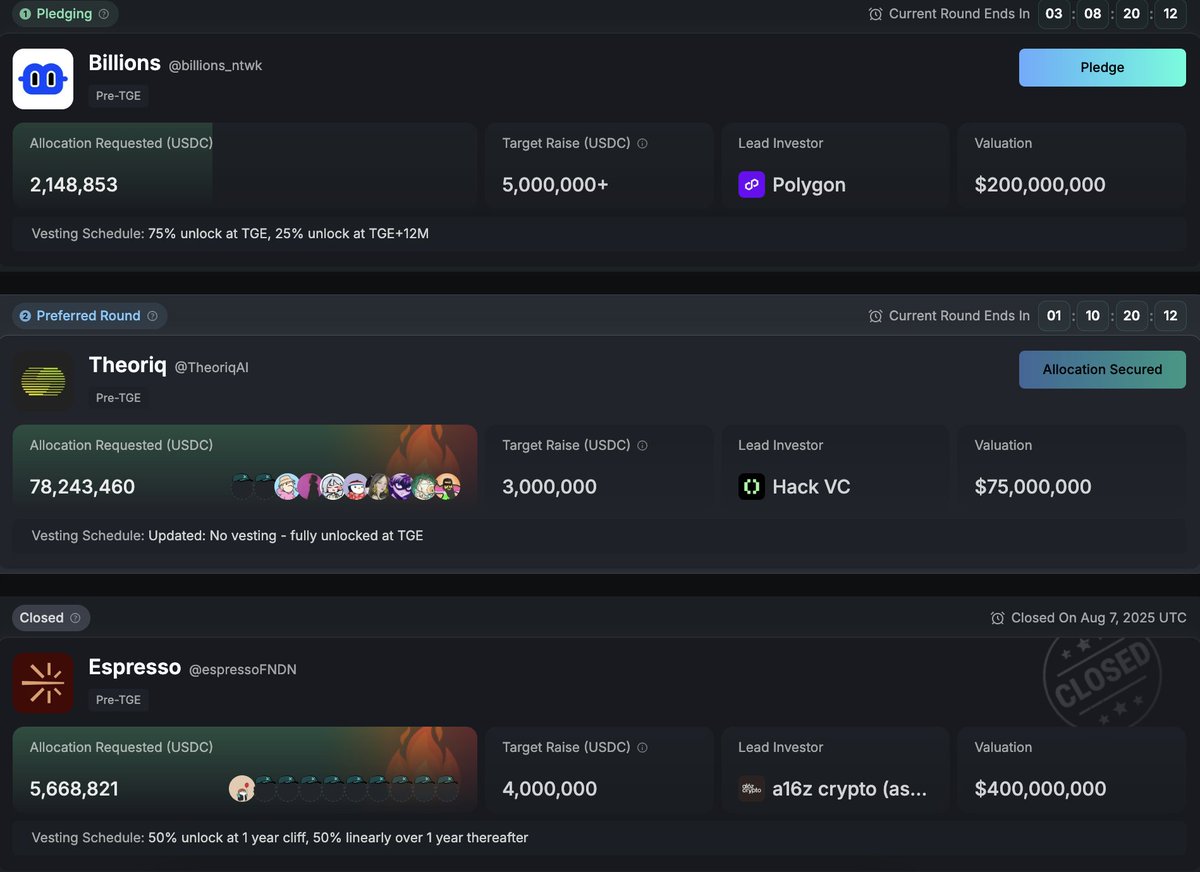The width and height of the screenshot is (1200, 872).
Task: Open the Theoriq striped logo
Action: pyautogui.click(x=43, y=381)
